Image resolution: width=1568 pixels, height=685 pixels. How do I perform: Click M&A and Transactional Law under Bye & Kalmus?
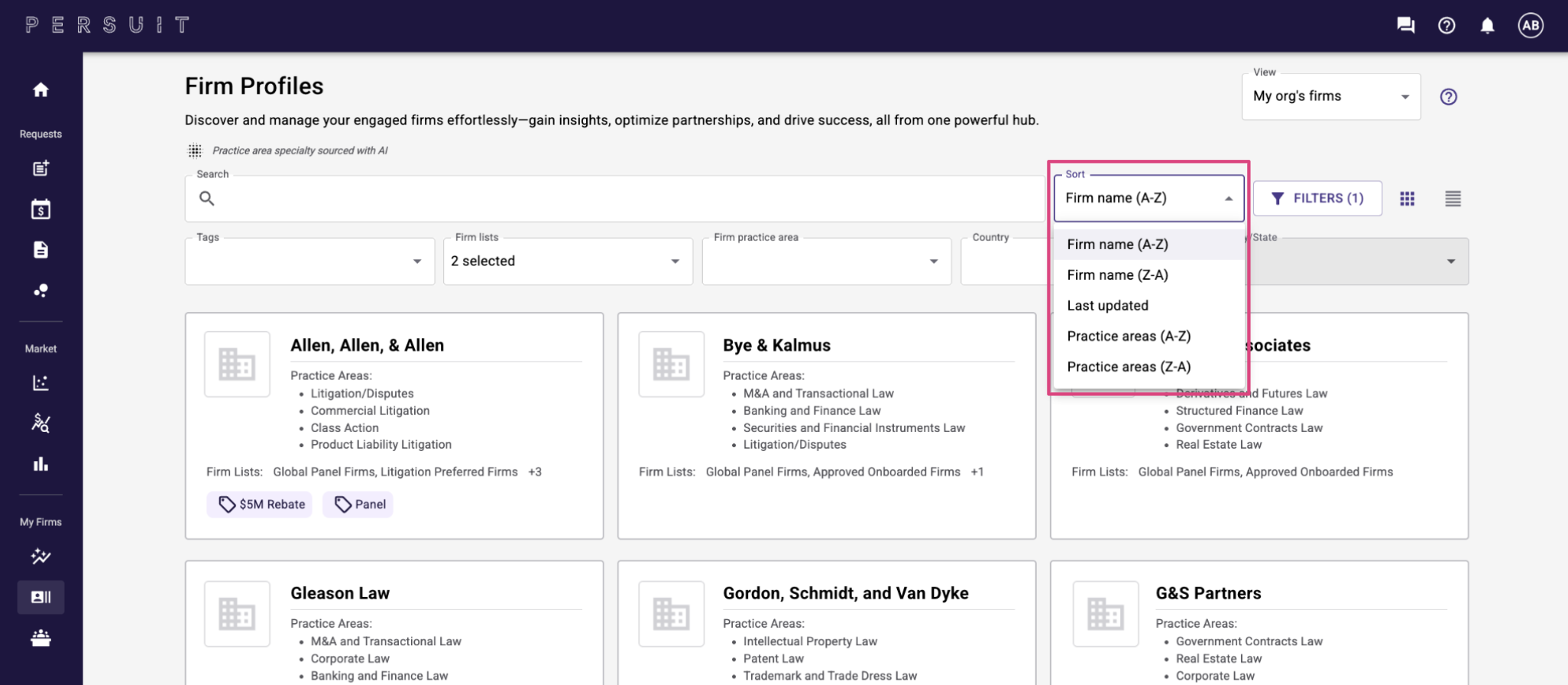(x=818, y=394)
